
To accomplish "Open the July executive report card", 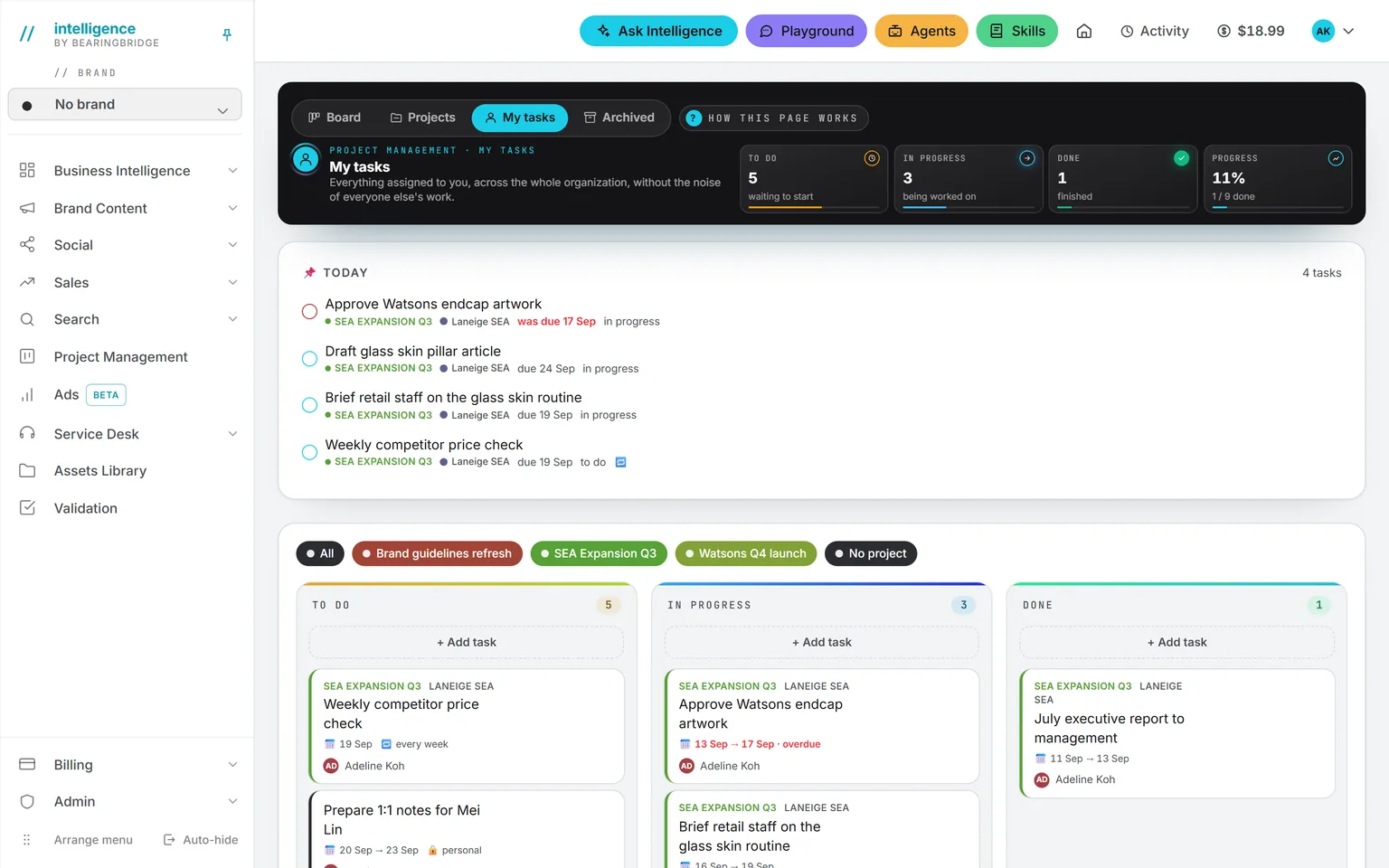I will (x=1177, y=733).
